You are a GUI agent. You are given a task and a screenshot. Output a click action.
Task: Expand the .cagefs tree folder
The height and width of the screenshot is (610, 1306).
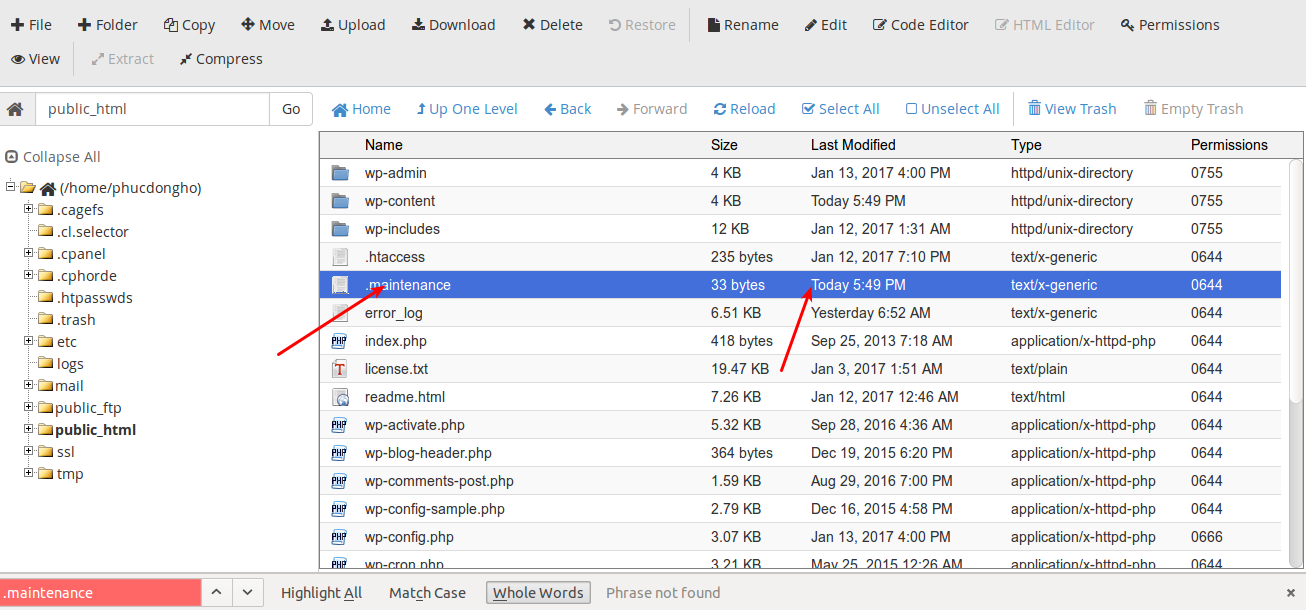(29, 210)
